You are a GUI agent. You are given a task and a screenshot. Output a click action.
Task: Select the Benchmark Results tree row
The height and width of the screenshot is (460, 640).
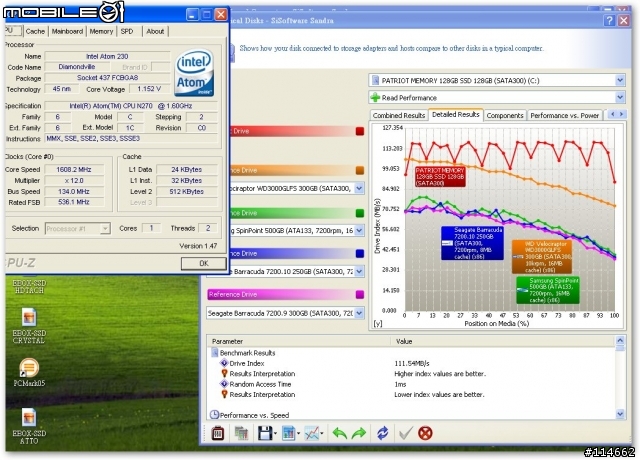(247, 353)
